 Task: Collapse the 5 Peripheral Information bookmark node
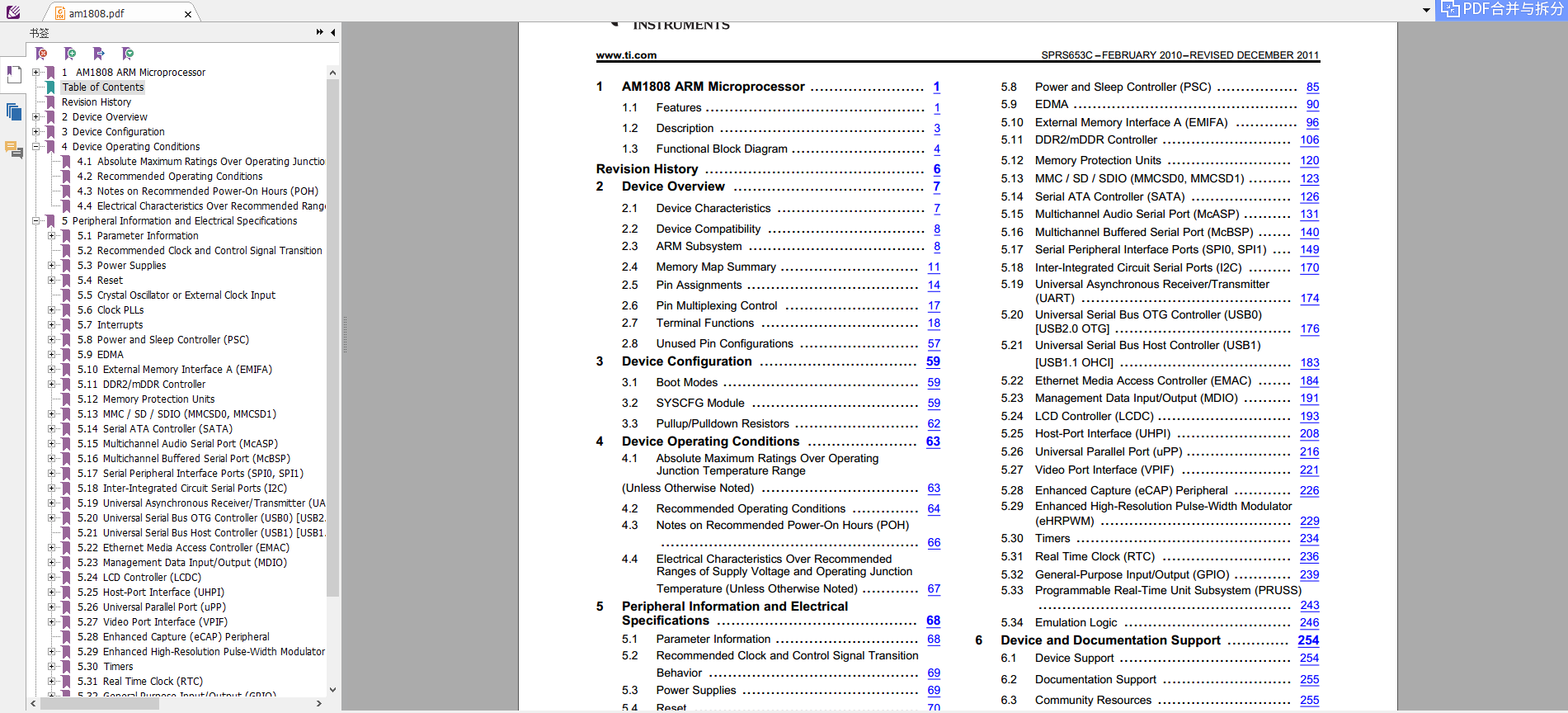click(35, 221)
